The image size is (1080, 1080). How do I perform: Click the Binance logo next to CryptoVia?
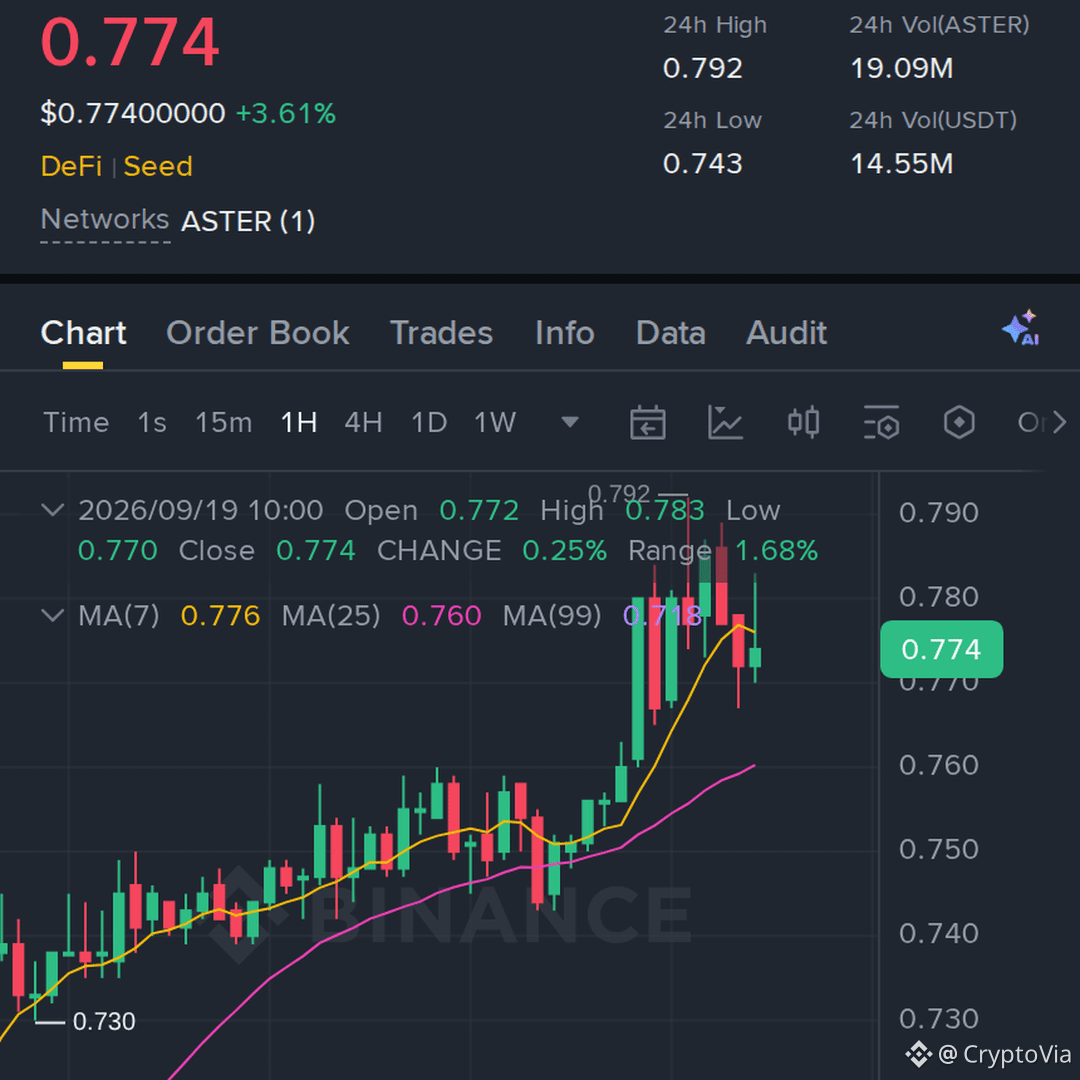pyautogui.click(x=918, y=1054)
